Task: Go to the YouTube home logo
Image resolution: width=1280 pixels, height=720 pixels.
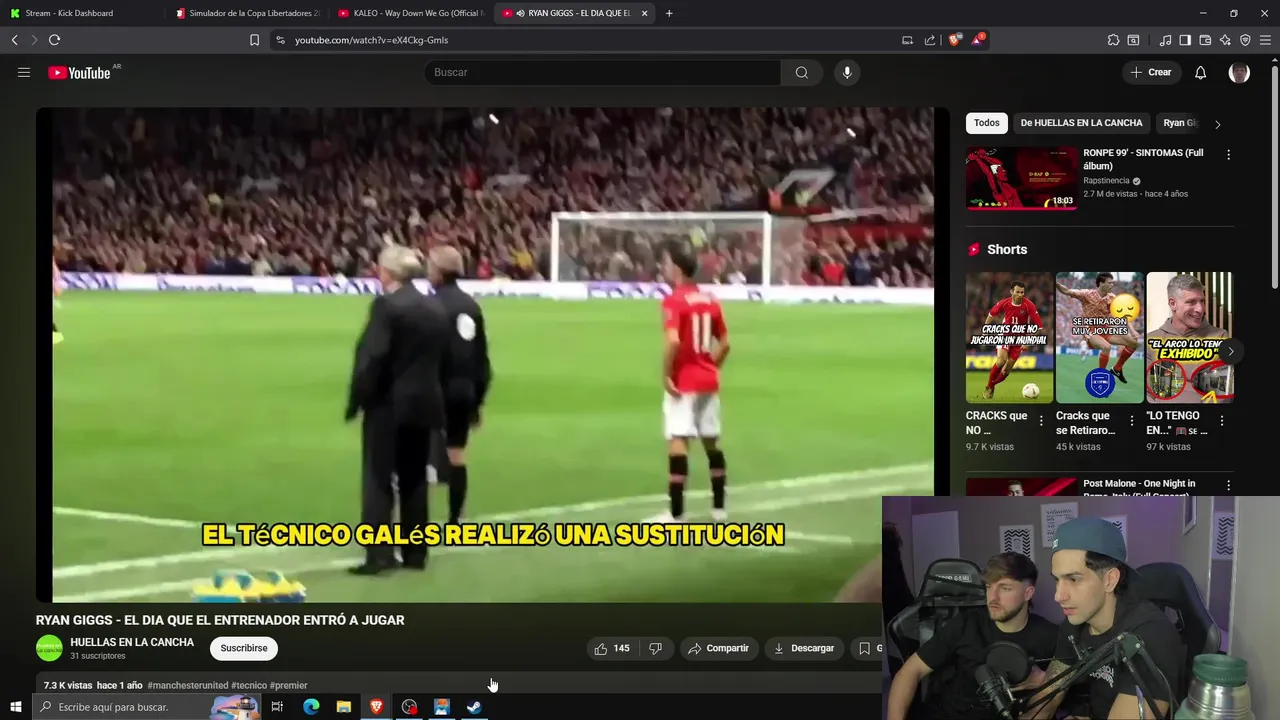Action: pyautogui.click(x=80, y=72)
